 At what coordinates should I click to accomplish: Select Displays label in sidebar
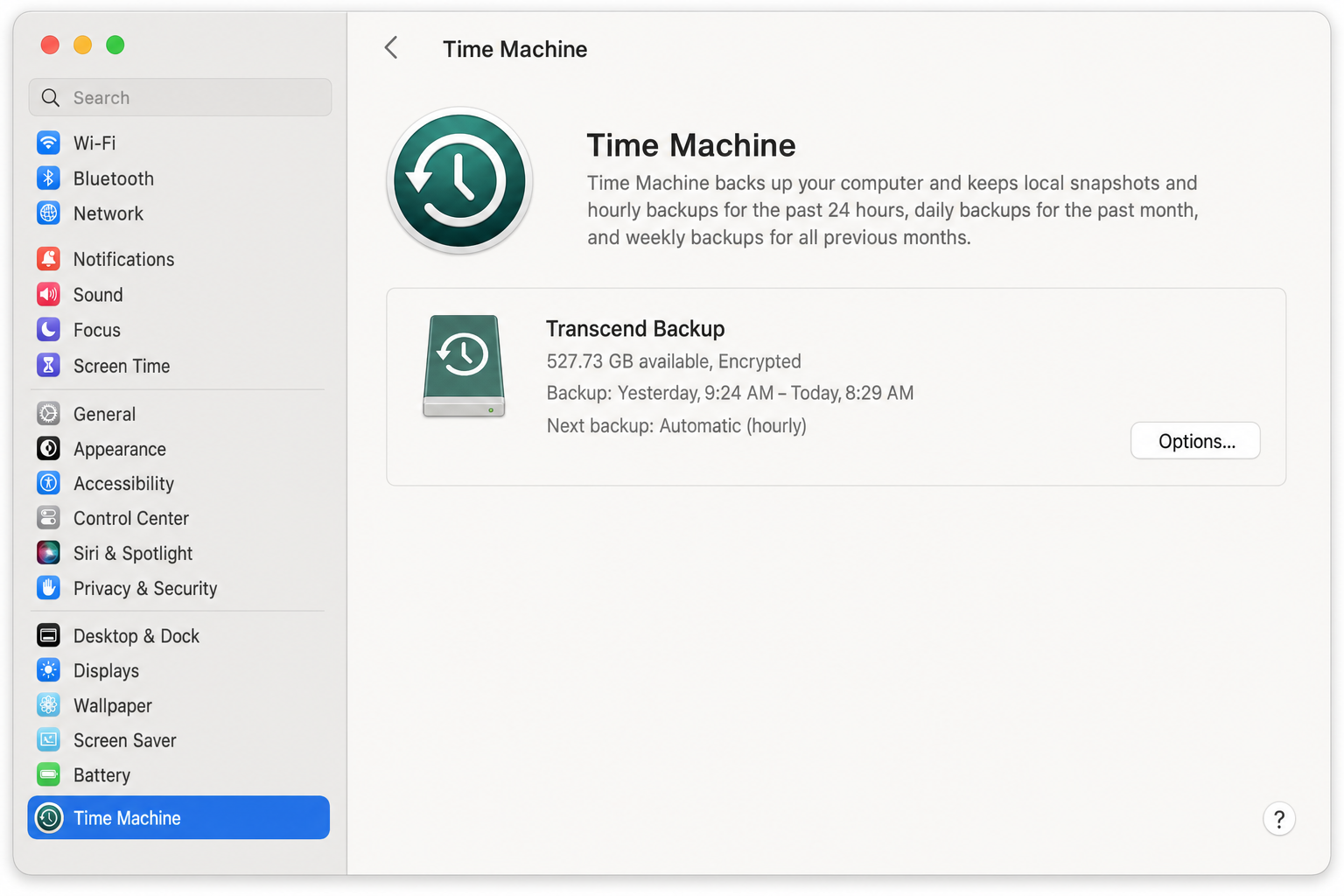[x=106, y=671]
